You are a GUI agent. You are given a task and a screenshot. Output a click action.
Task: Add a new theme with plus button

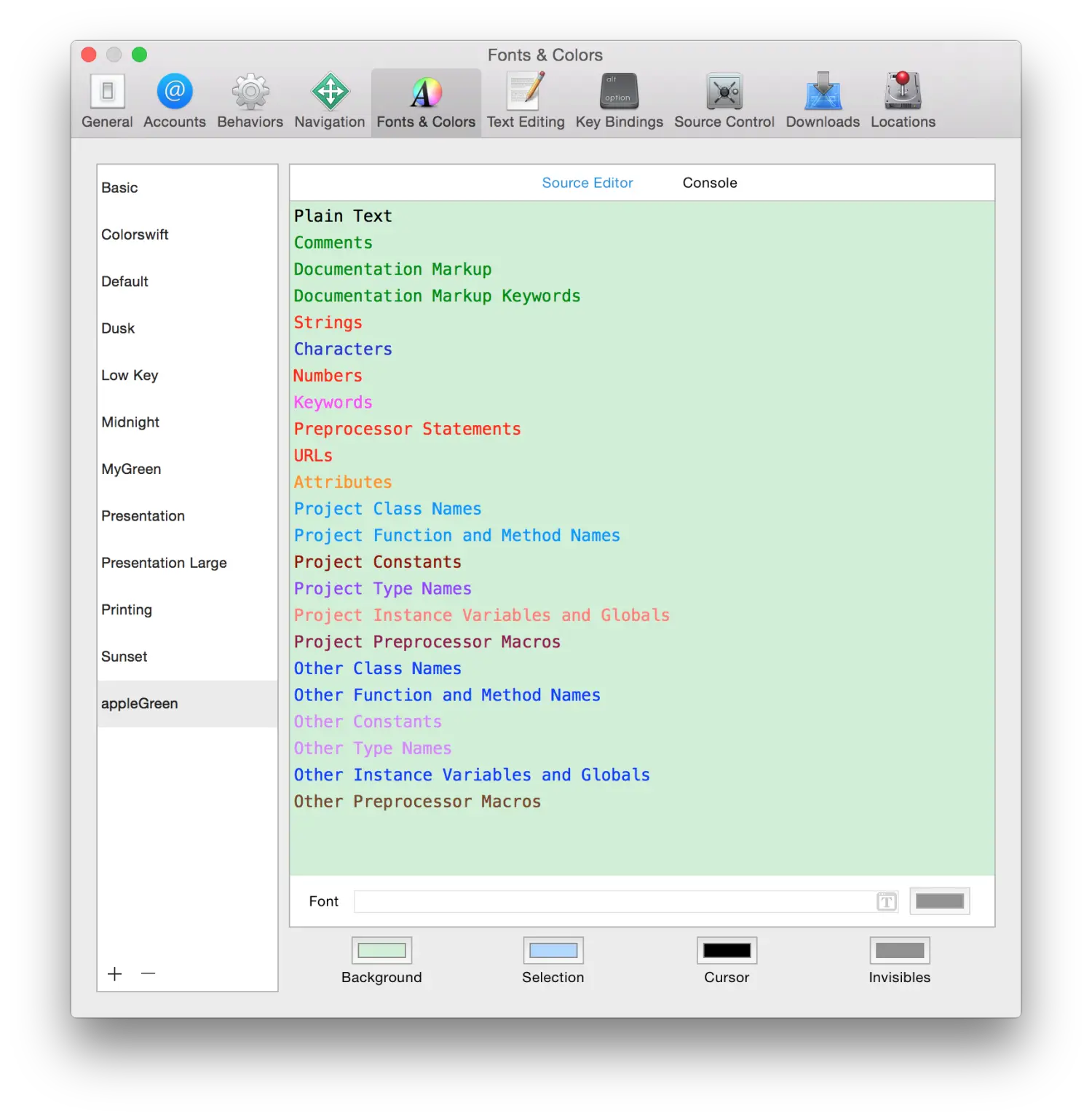[x=115, y=974]
